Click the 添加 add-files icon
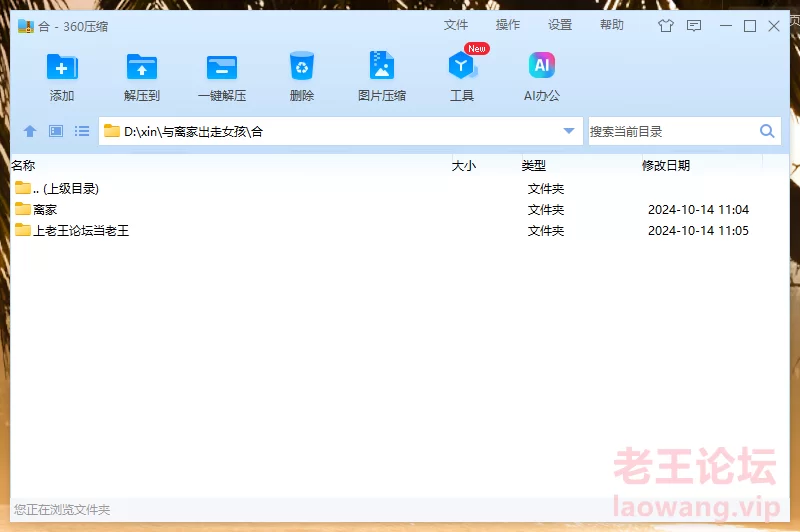This screenshot has width=800, height=532. 62,67
